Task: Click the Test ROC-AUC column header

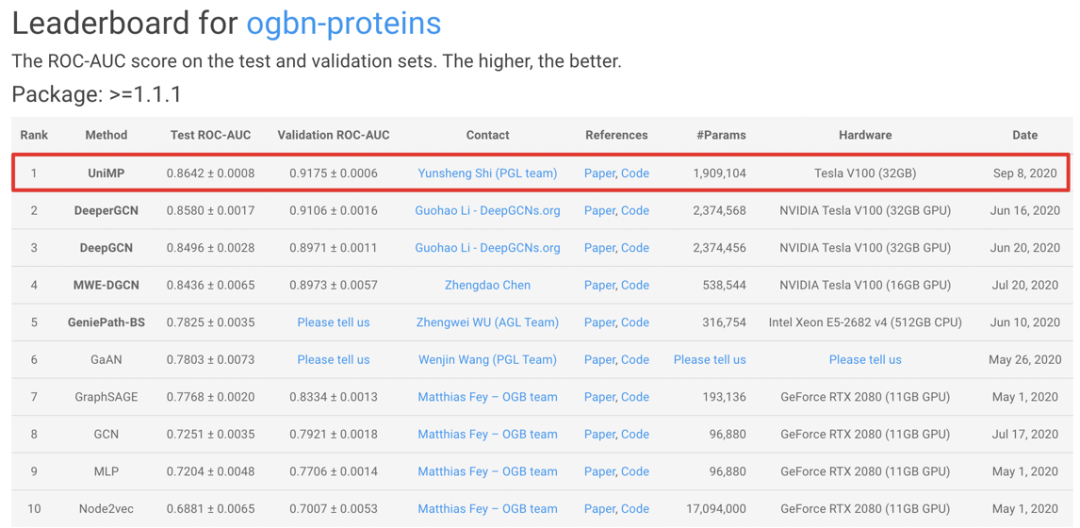Action: [x=211, y=135]
